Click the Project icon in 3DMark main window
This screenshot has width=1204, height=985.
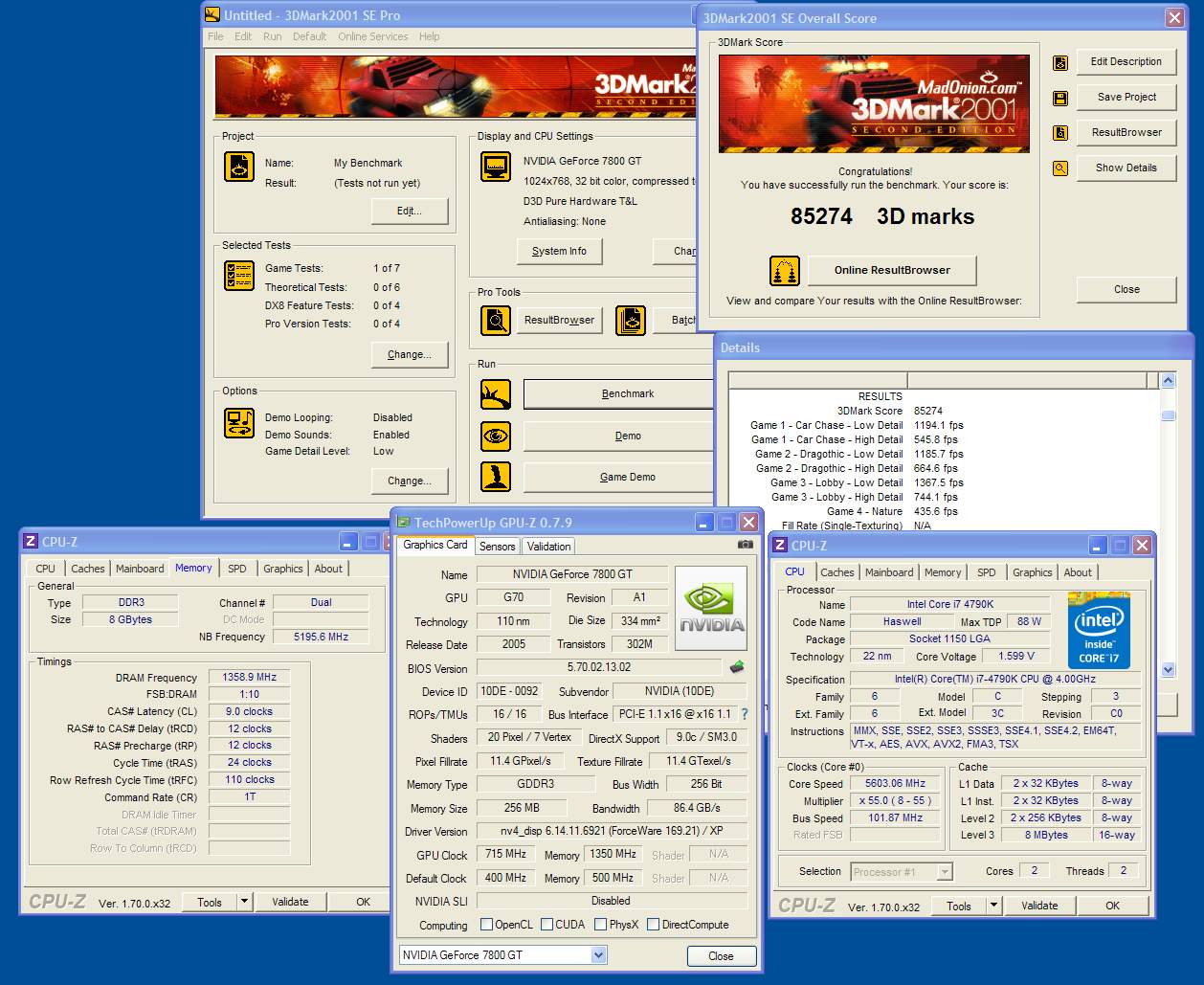point(239,166)
